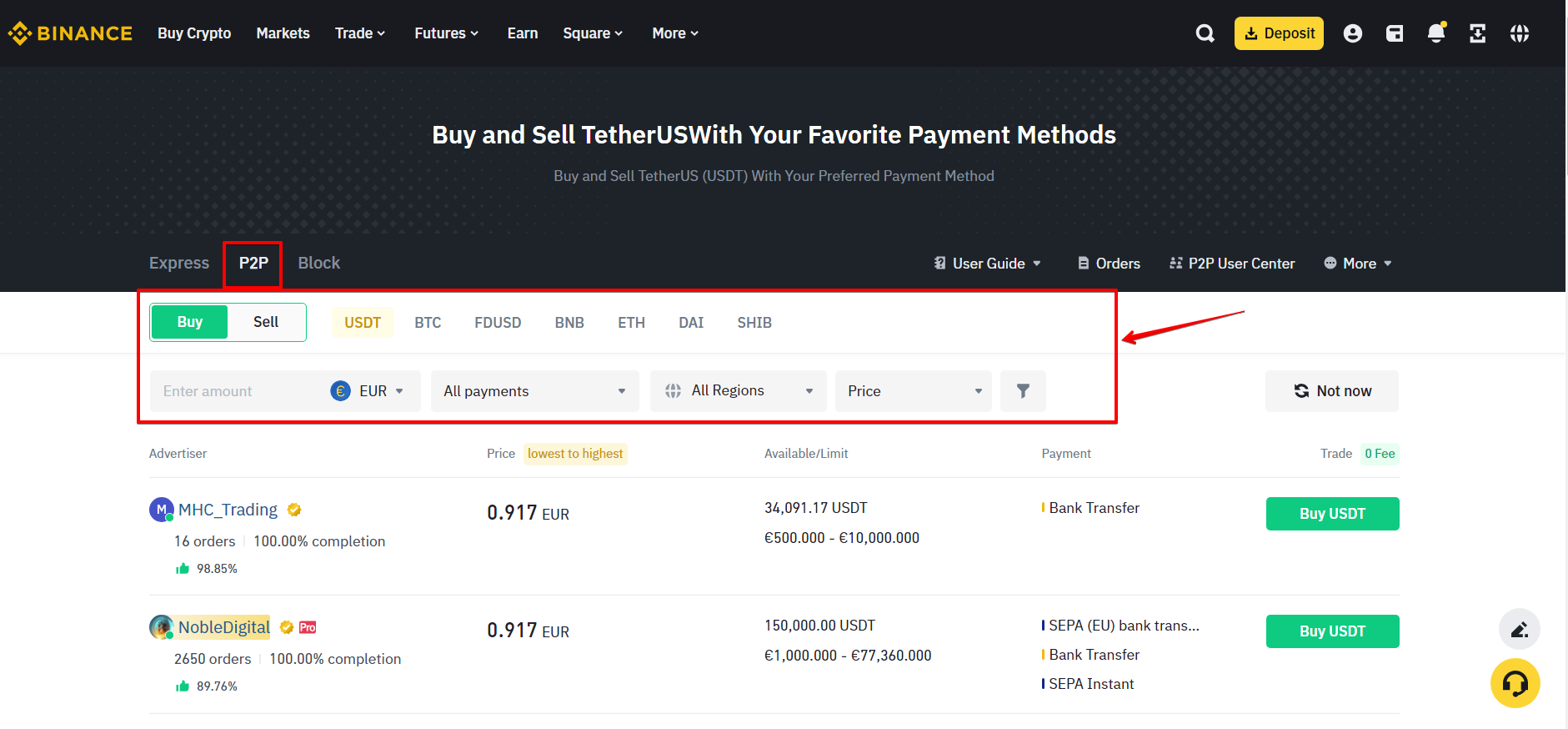This screenshot has height=729, width=1568.
Task: Open the All Regions dropdown
Action: click(739, 391)
